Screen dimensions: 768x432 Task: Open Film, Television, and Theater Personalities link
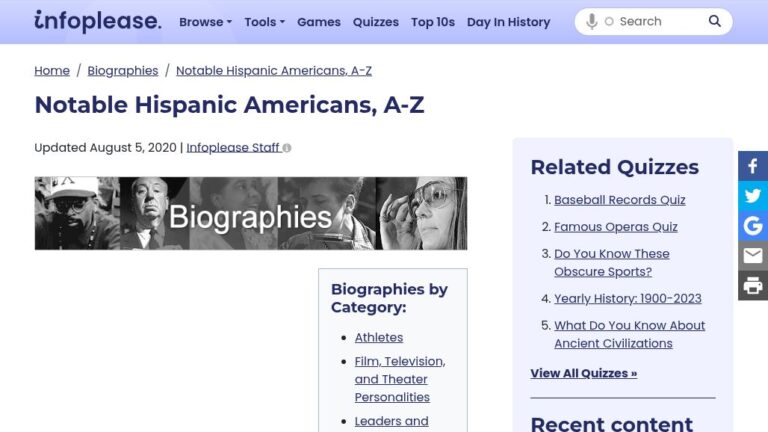[x=400, y=379]
